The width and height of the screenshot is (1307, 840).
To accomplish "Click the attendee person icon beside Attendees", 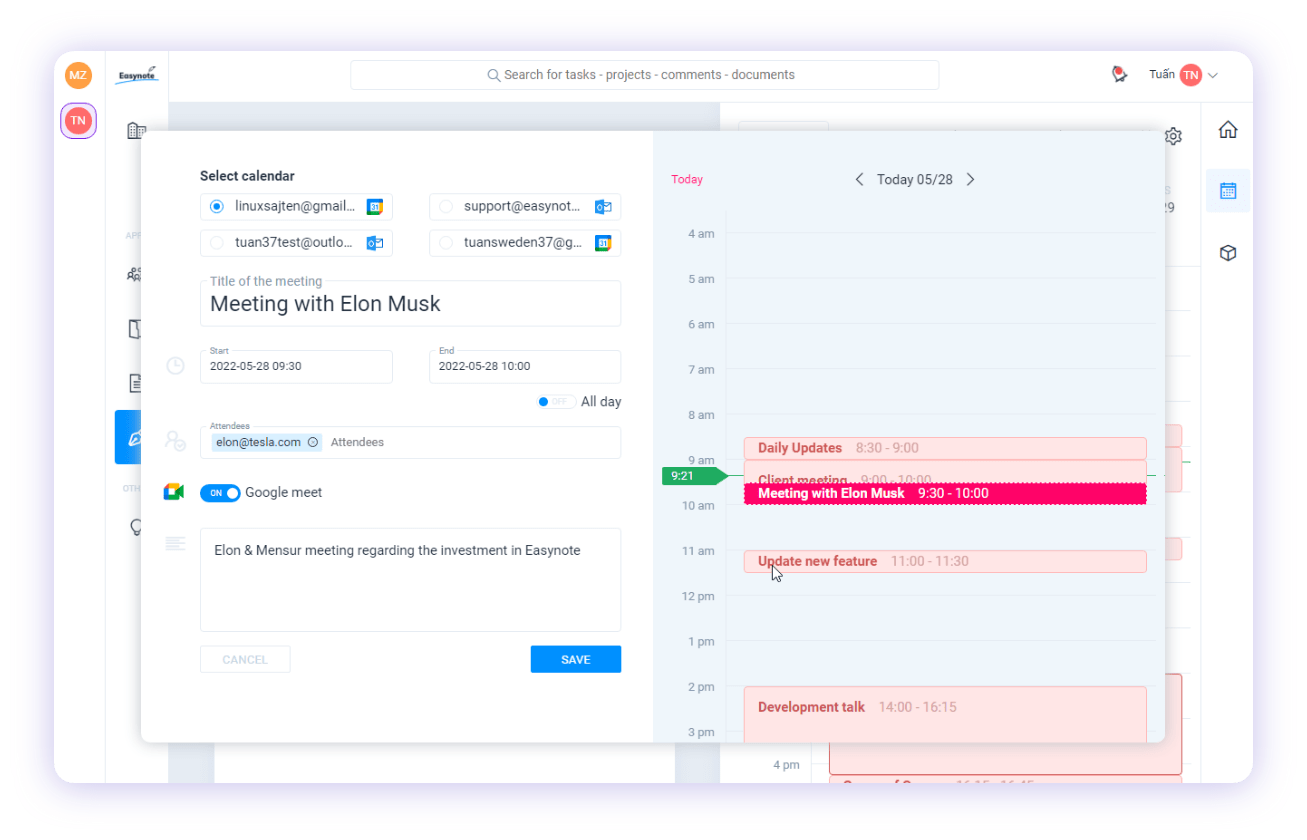I will [x=175, y=441].
